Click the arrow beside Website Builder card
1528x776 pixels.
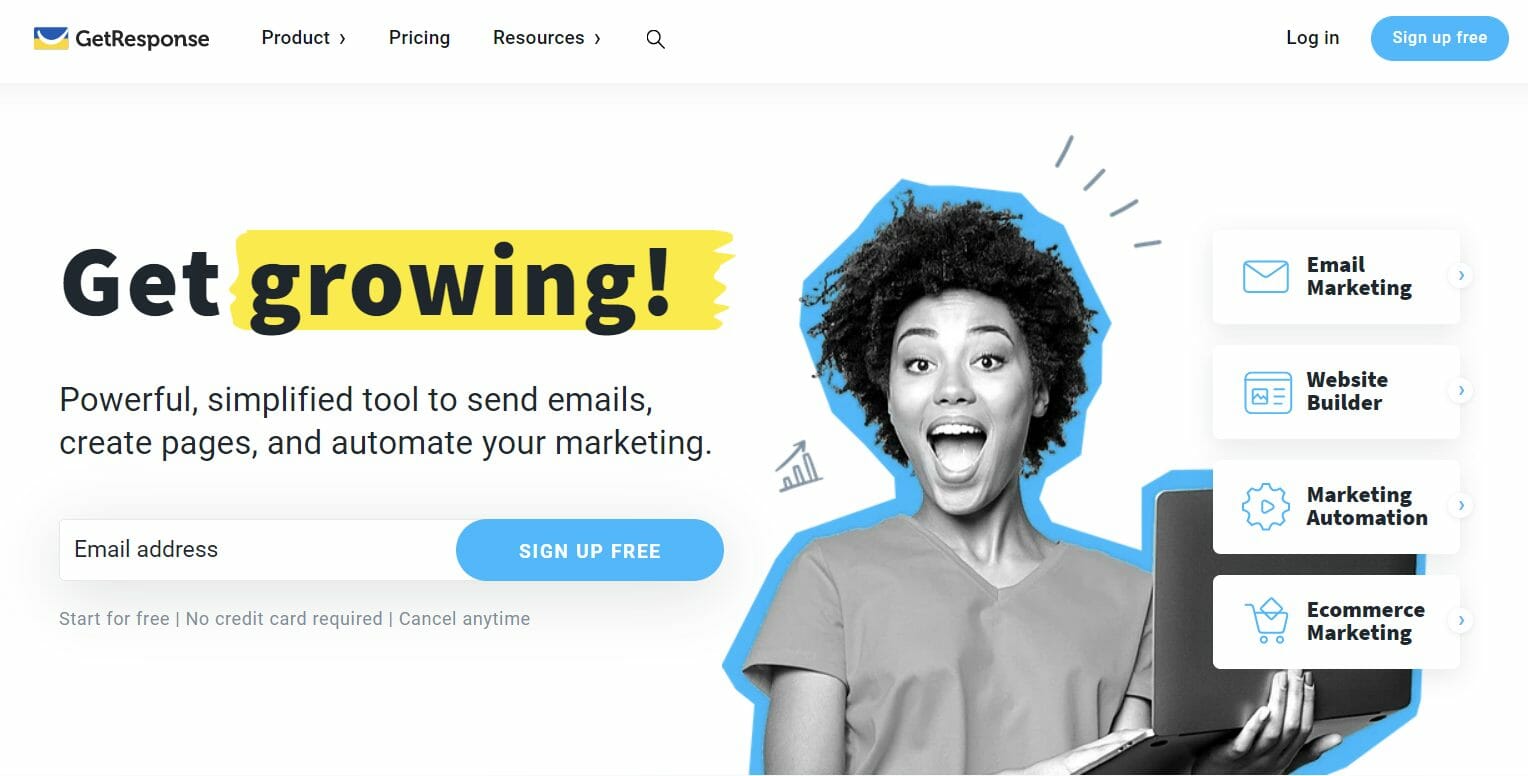pos(1461,390)
